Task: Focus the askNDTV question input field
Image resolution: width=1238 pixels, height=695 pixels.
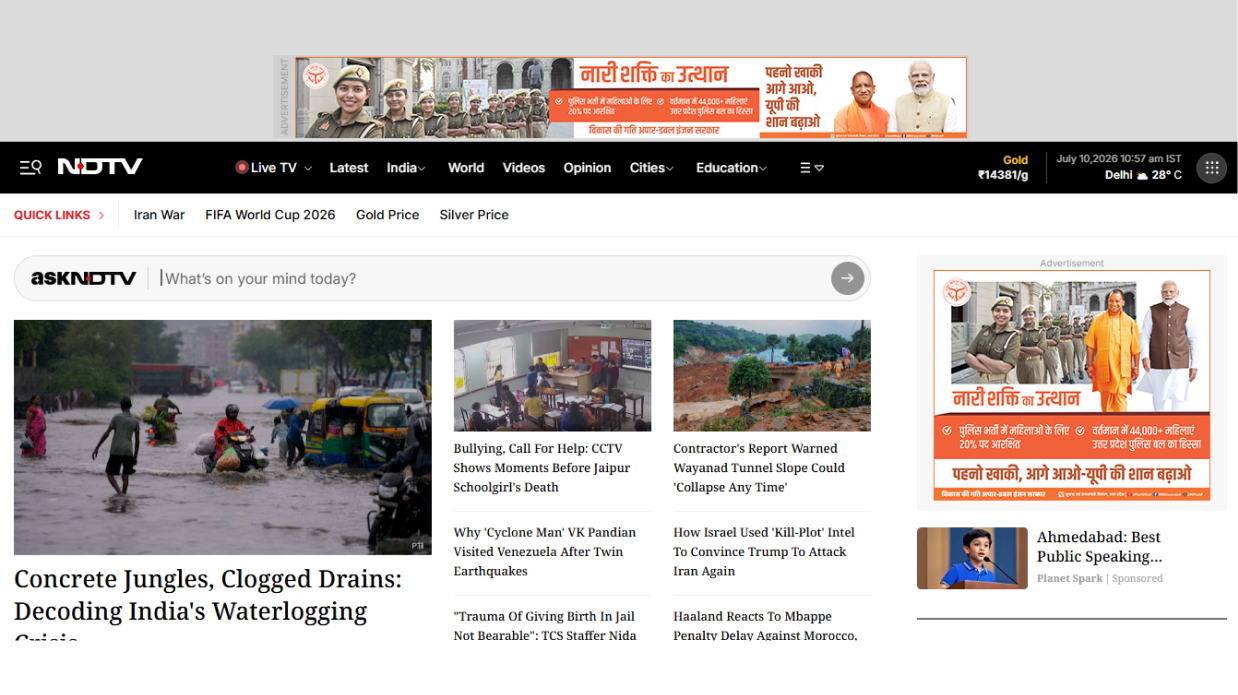Action: [x=495, y=279]
